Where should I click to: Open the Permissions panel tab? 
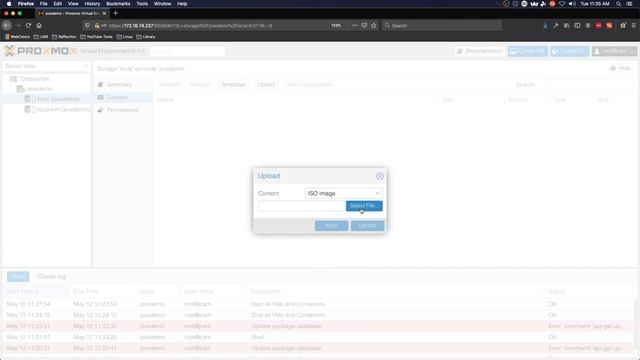(122, 110)
